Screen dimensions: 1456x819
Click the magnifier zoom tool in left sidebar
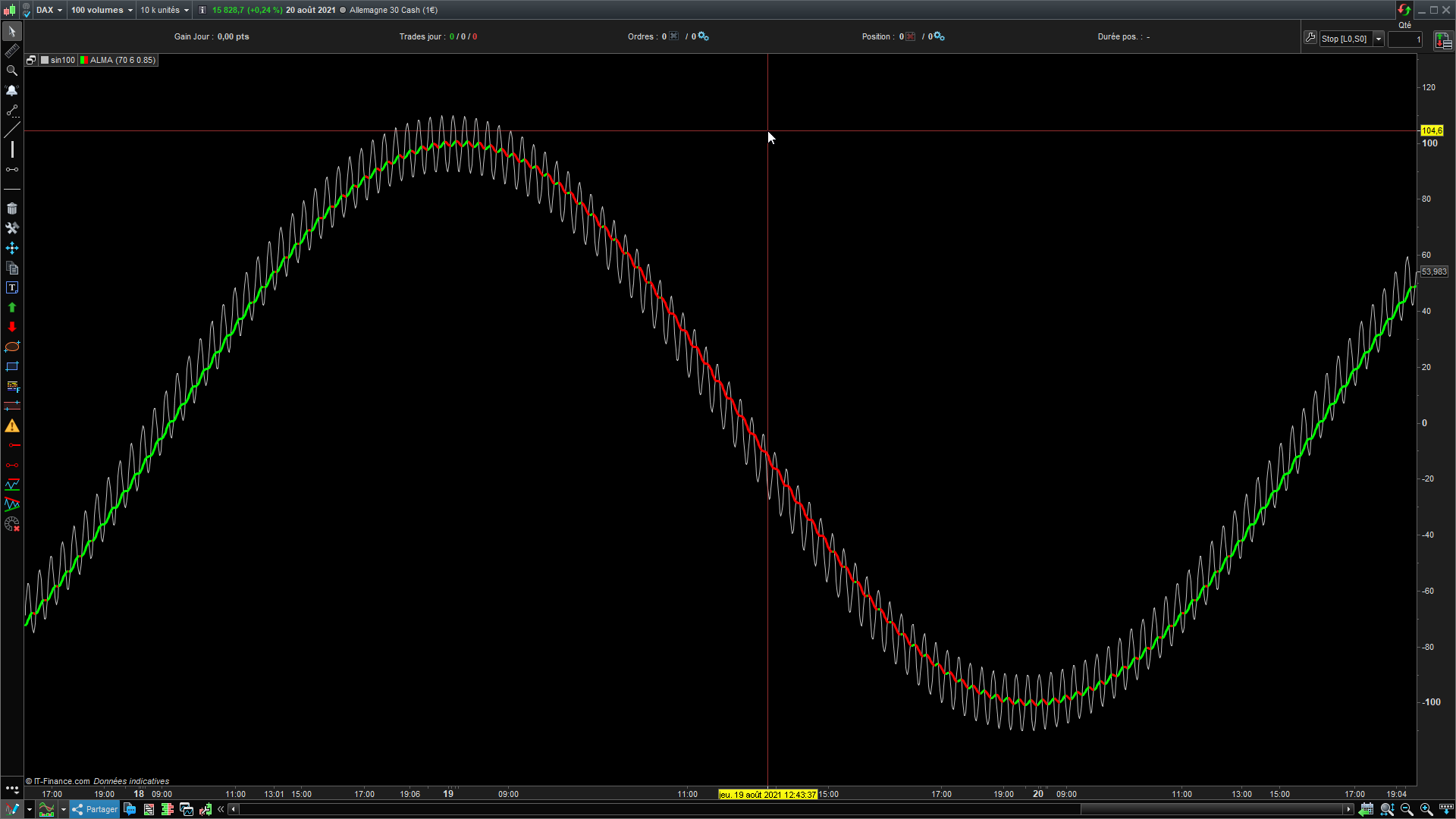click(12, 71)
